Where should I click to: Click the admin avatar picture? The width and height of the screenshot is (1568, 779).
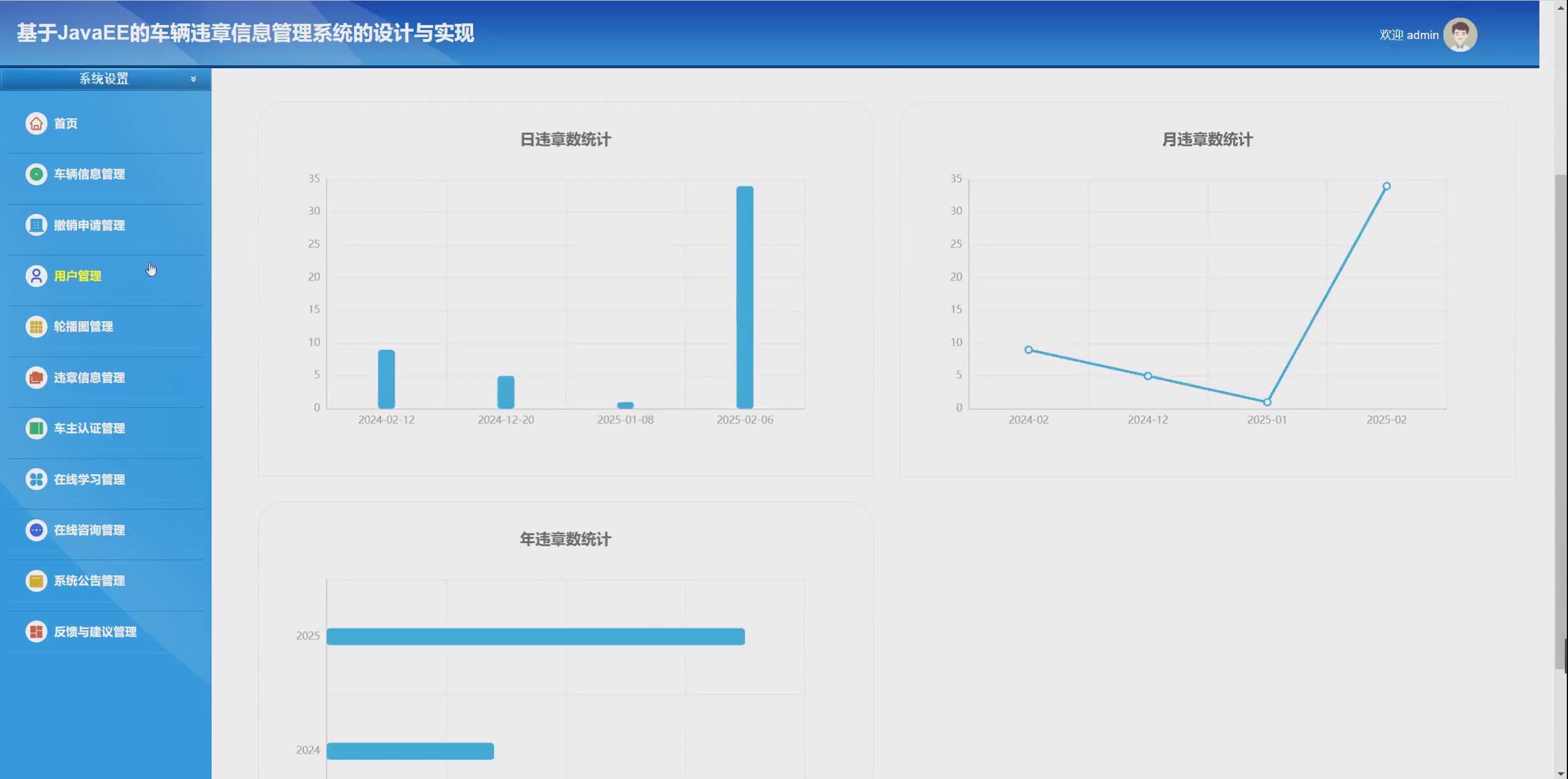(1460, 35)
